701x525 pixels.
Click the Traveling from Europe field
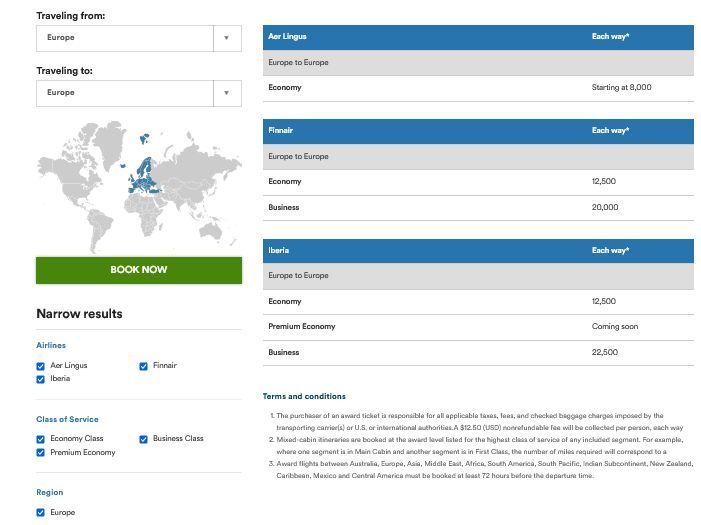[x=125, y=38]
